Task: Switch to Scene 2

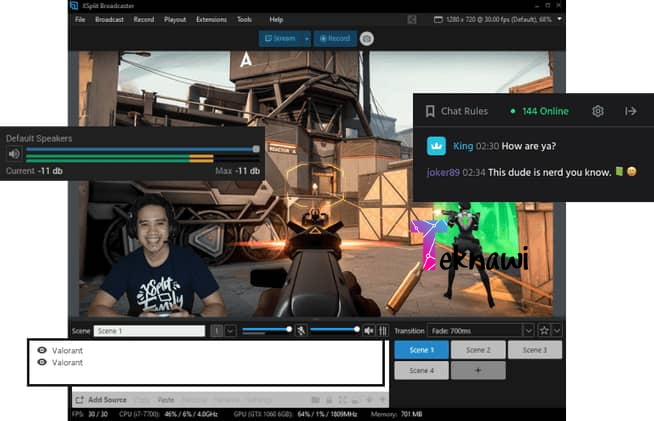Action: click(478, 350)
